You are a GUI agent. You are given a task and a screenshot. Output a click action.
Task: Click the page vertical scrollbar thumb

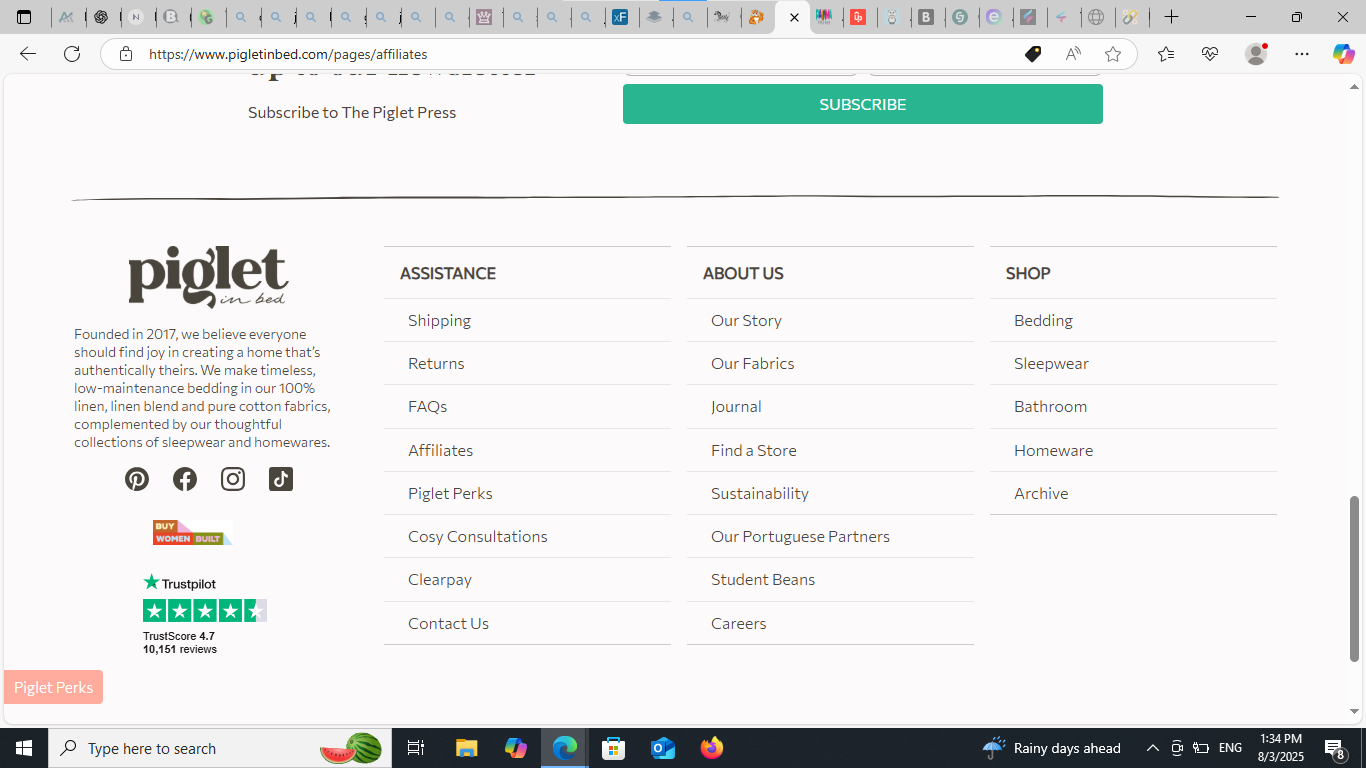[1355, 578]
